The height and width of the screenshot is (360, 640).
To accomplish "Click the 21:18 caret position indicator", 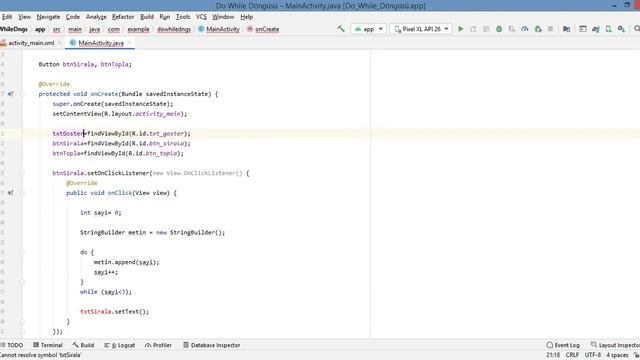I will click(x=553, y=355).
